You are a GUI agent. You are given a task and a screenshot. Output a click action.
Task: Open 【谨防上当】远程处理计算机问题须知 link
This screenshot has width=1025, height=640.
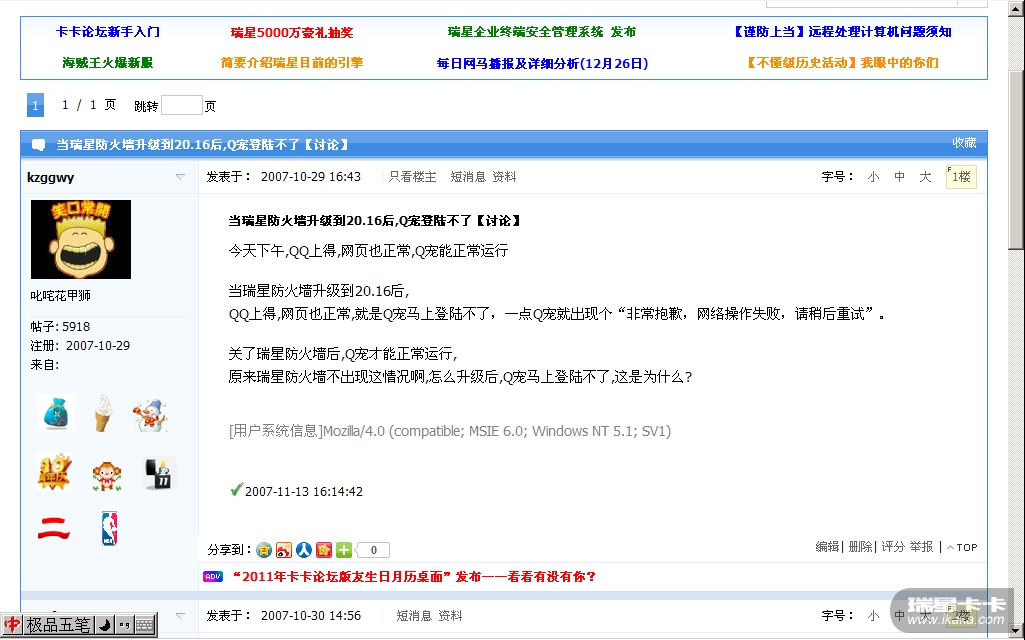(843, 31)
